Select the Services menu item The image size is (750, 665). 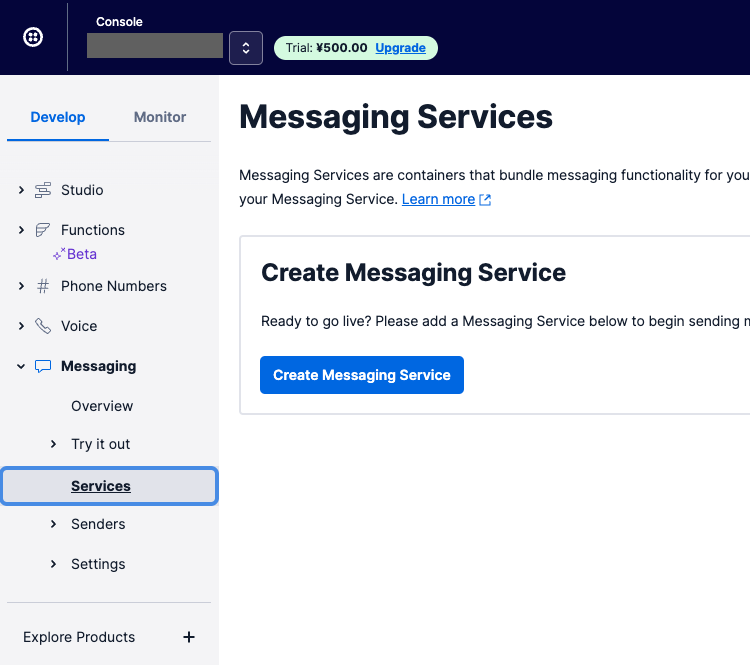click(x=110, y=486)
